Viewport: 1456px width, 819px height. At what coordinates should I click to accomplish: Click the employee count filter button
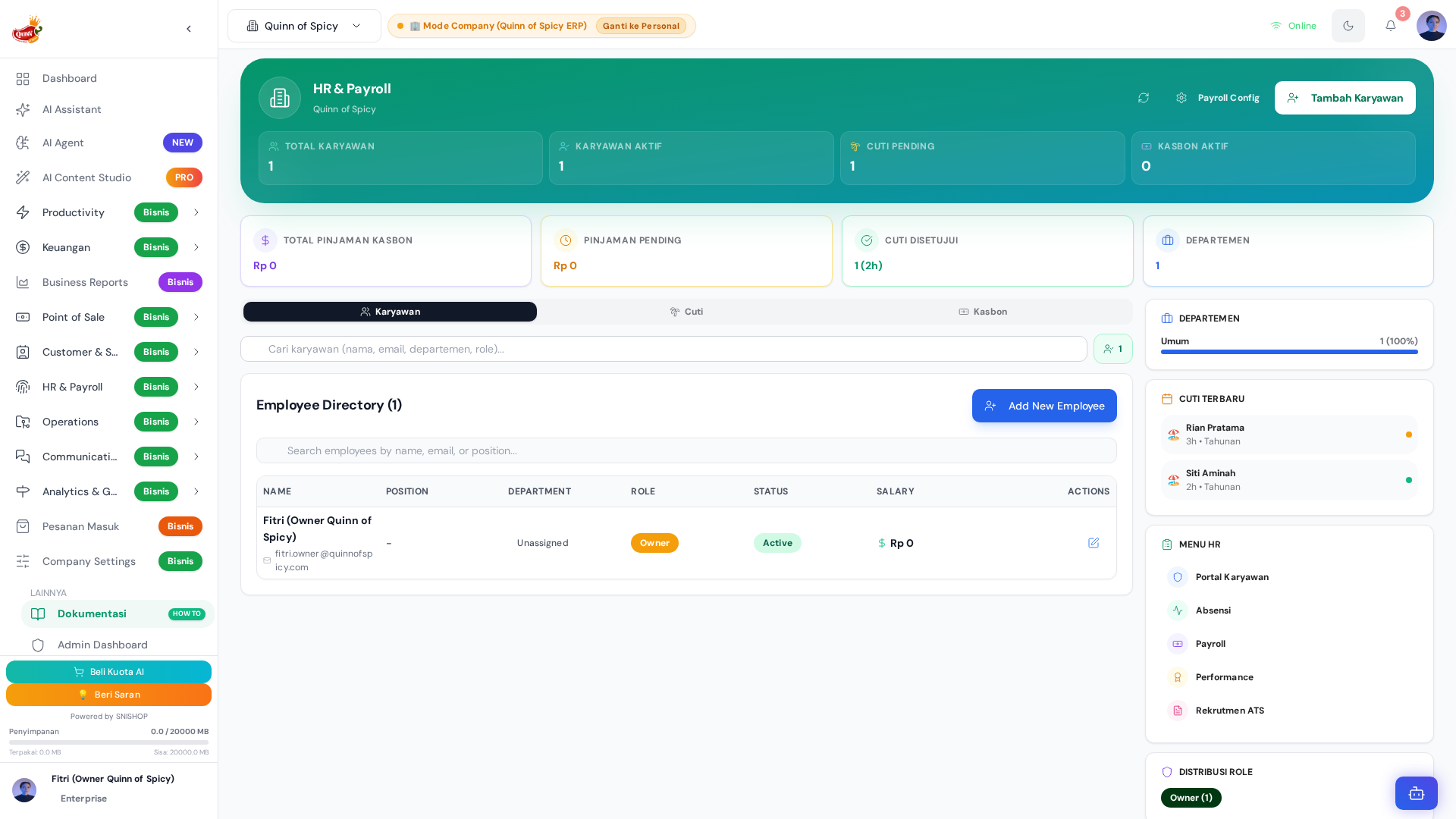click(1113, 349)
